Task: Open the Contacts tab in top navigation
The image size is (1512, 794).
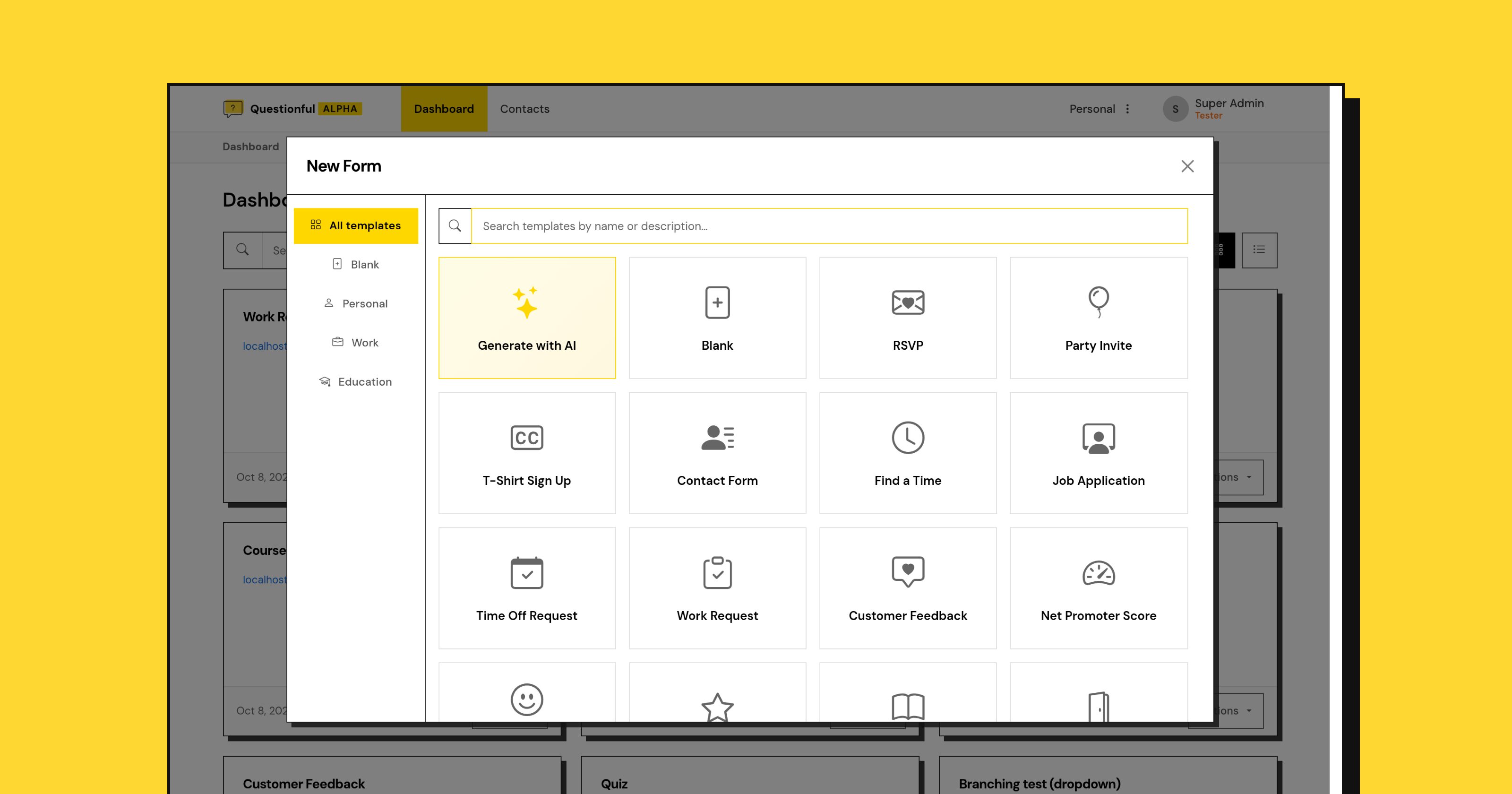Action: click(525, 109)
